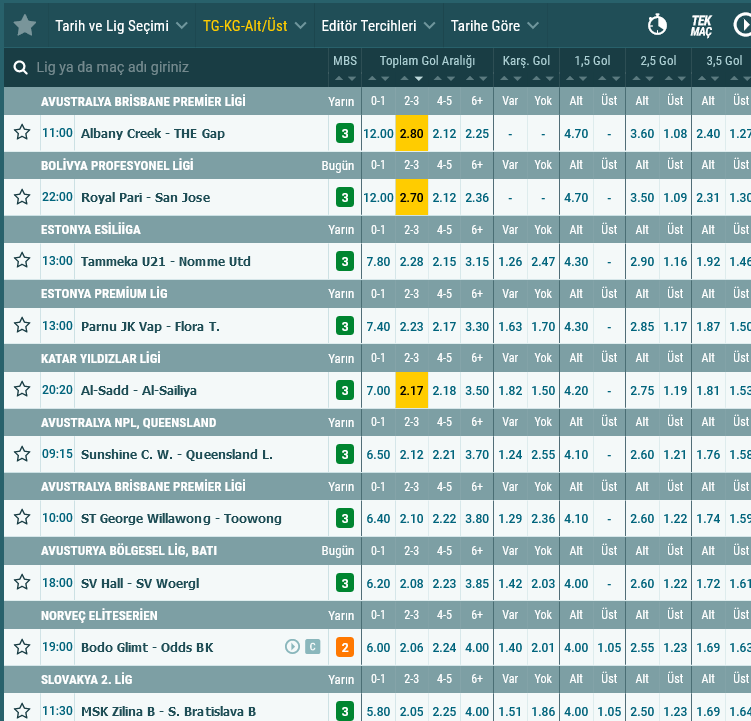The height and width of the screenshot is (721, 751).
Task: Pick 1.22 odds 2,5 Üst for ST George Willawong
Action: tap(675, 518)
